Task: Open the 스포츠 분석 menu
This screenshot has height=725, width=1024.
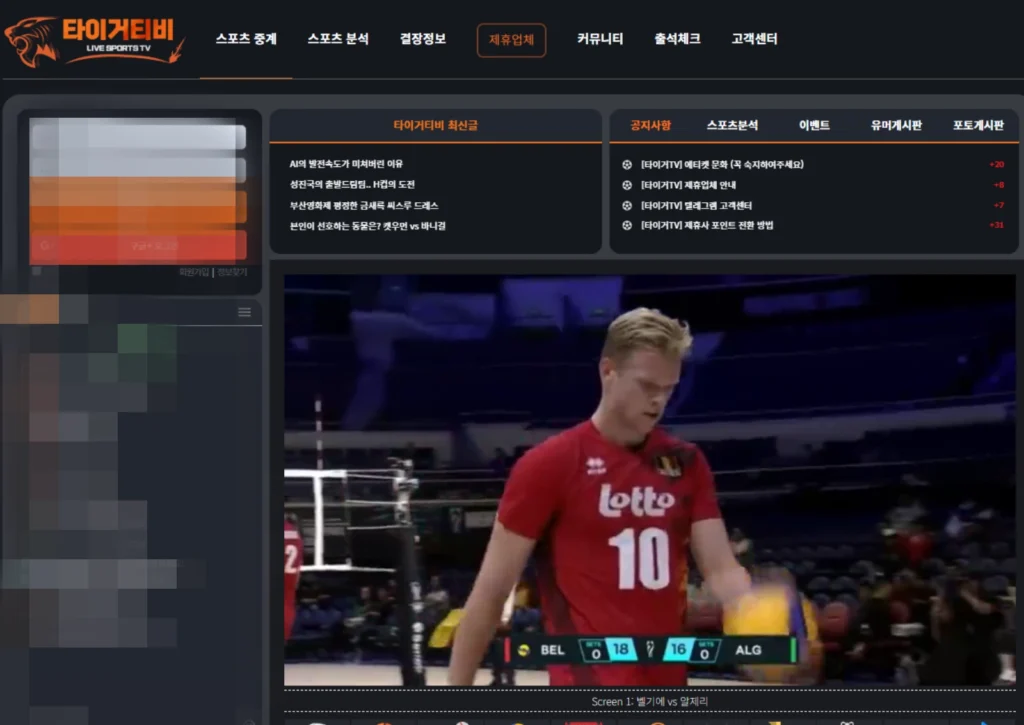Action: 338,39
